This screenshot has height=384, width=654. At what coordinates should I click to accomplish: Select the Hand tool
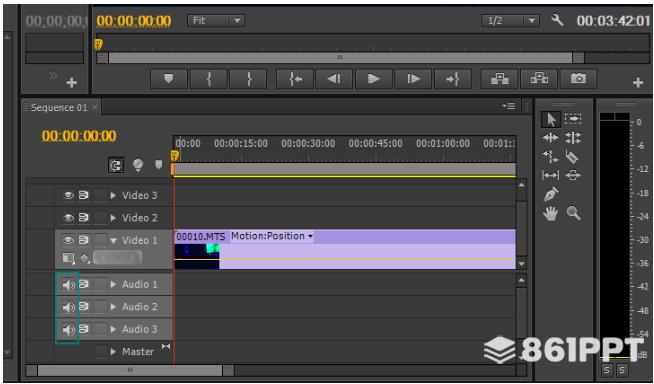click(x=551, y=213)
